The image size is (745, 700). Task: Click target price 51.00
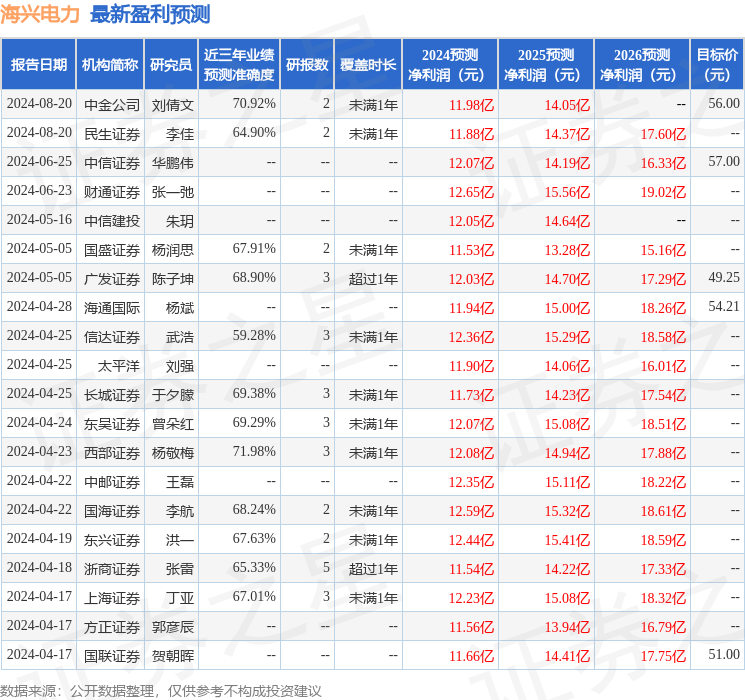pos(724,654)
